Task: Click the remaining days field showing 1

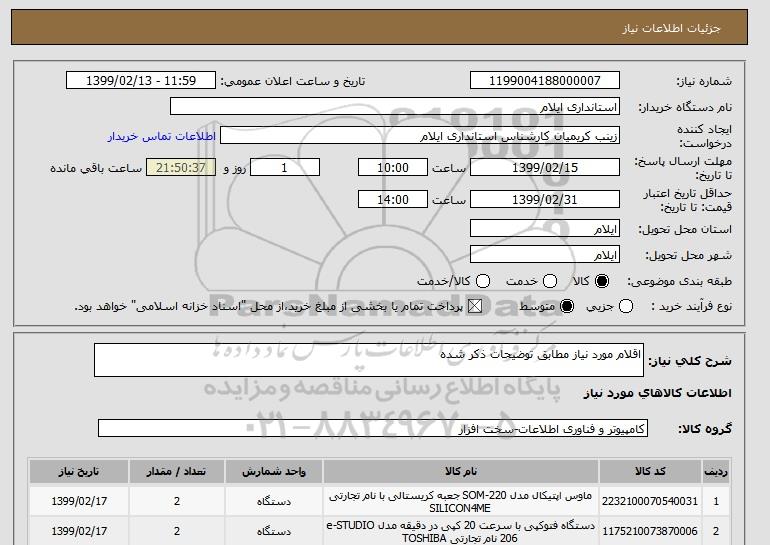Action: pos(285,167)
